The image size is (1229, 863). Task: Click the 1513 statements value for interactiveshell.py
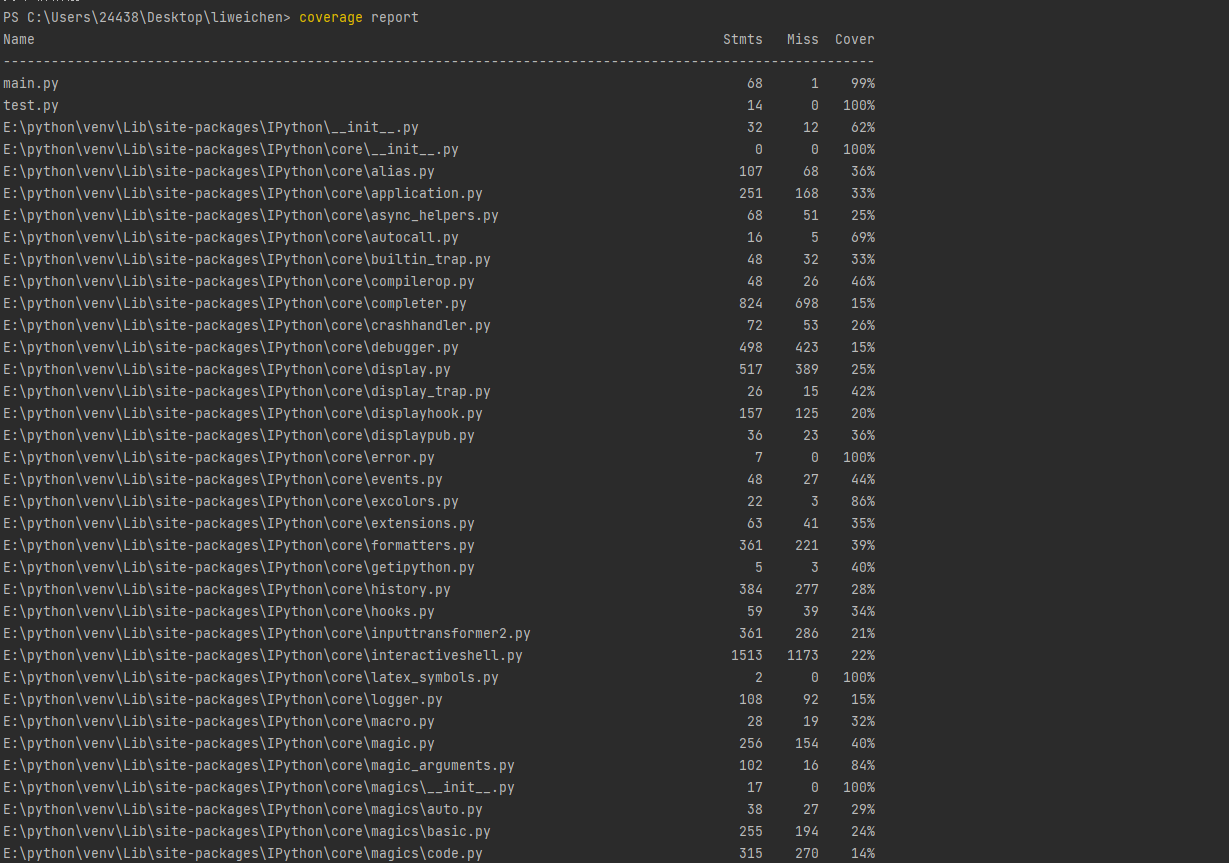747,656
